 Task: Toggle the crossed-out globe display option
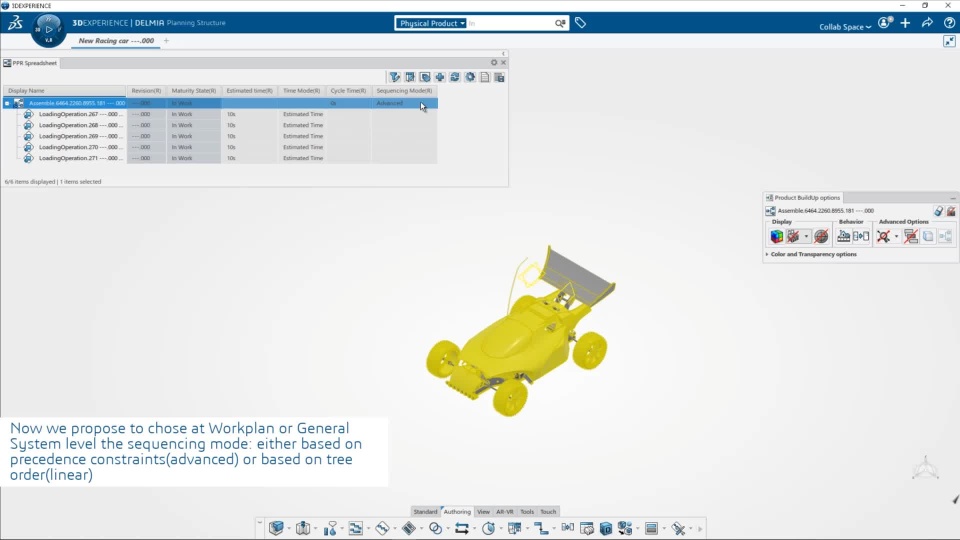point(822,236)
